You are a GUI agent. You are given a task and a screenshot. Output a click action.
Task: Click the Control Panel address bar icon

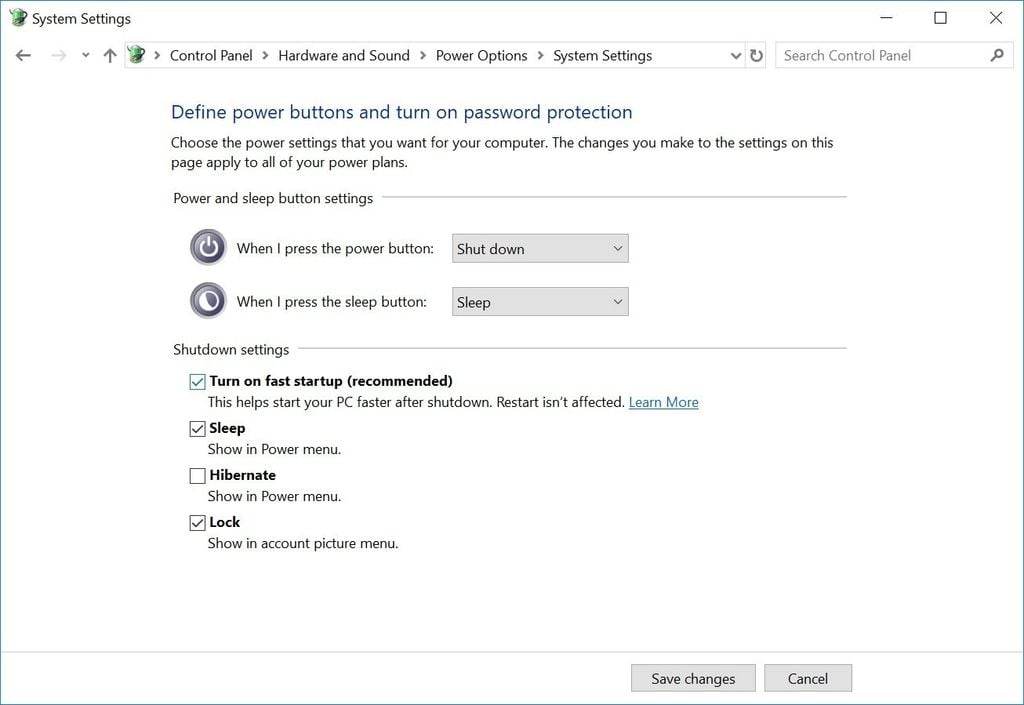pyautogui.click(x=137, y=55)
